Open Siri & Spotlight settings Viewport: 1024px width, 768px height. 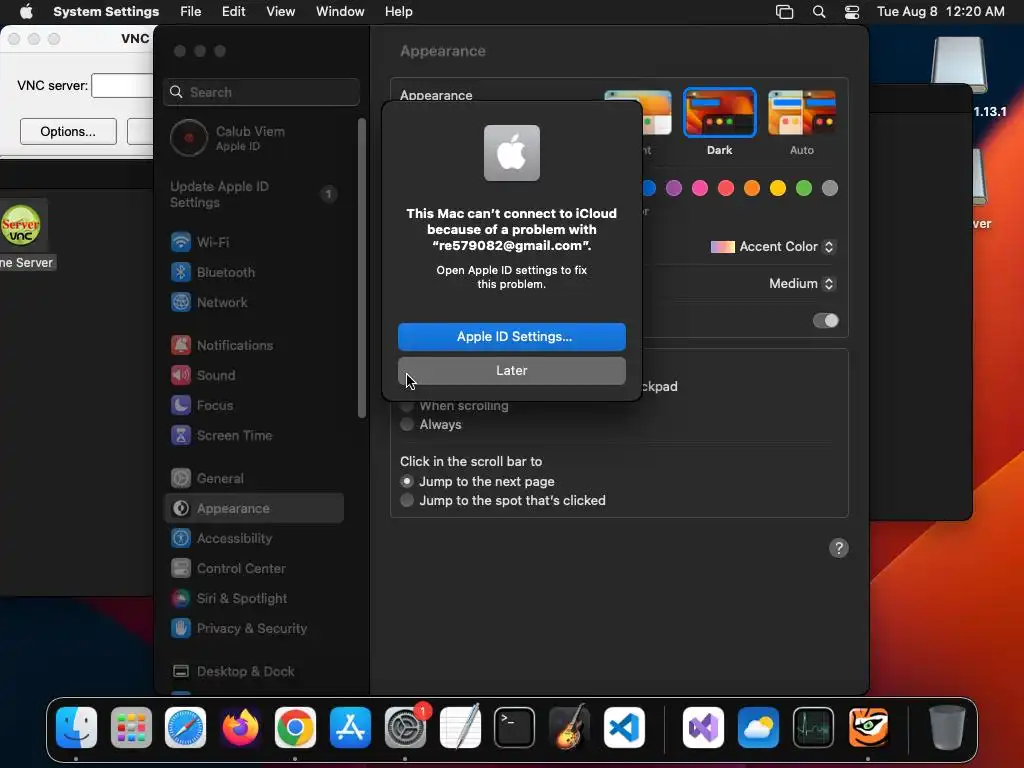tap(254, 599)
